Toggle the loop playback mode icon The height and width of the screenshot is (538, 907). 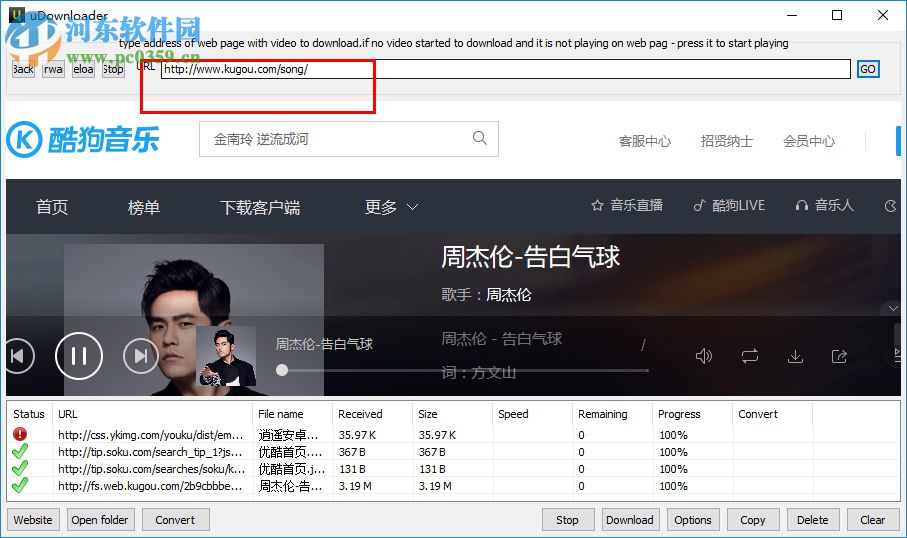750,356
